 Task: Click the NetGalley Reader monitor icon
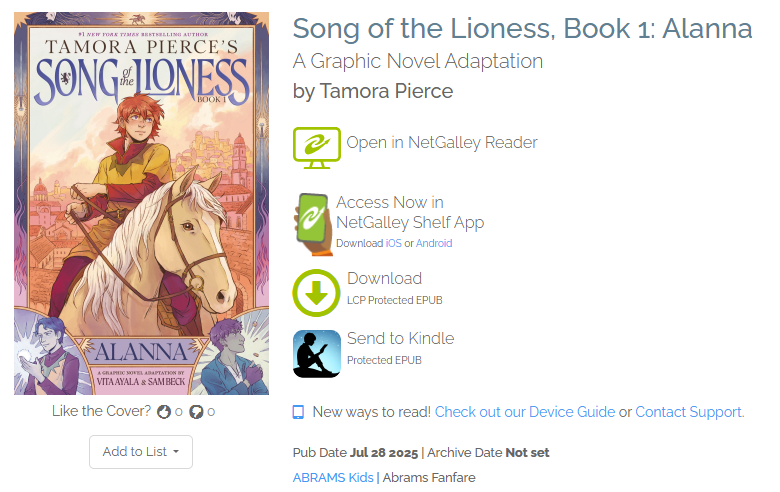coord(317,145)
